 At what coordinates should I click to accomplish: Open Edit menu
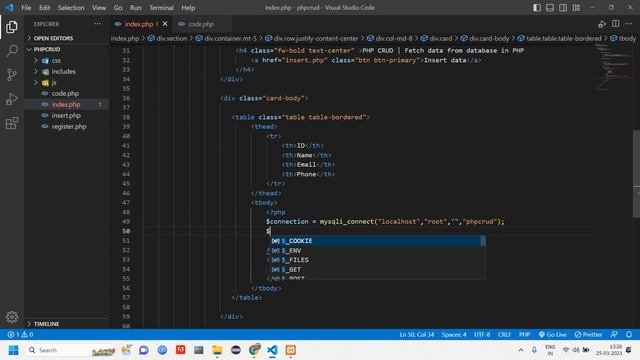(44, 8)
